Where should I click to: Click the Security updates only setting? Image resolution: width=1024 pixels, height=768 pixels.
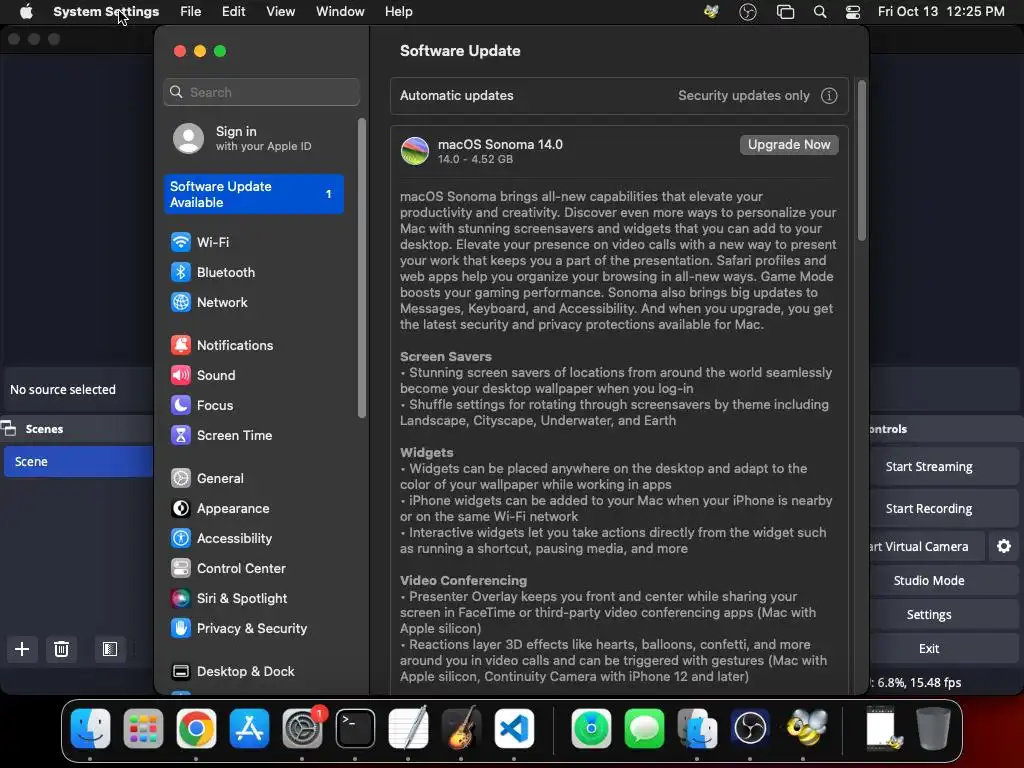point(744,96)
